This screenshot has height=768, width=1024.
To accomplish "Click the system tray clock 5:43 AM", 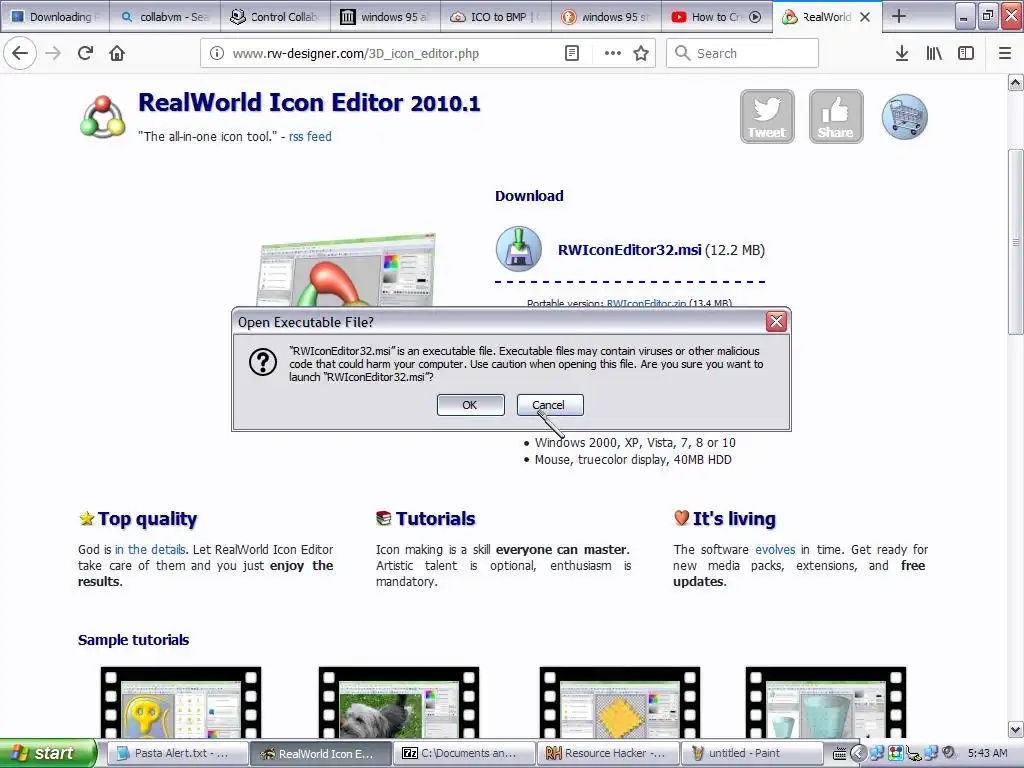I will [987, 753].
